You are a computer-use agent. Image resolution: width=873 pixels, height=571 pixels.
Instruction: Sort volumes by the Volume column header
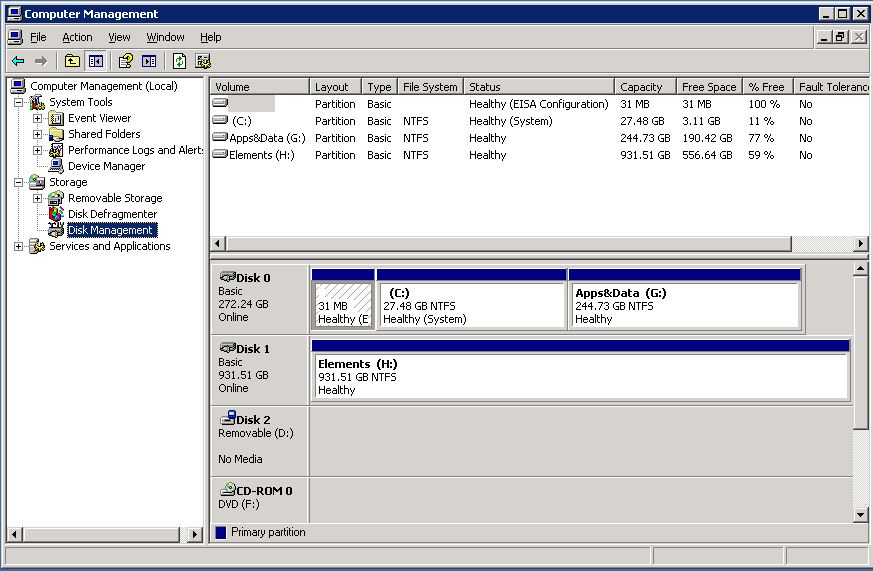pos(259,87)
